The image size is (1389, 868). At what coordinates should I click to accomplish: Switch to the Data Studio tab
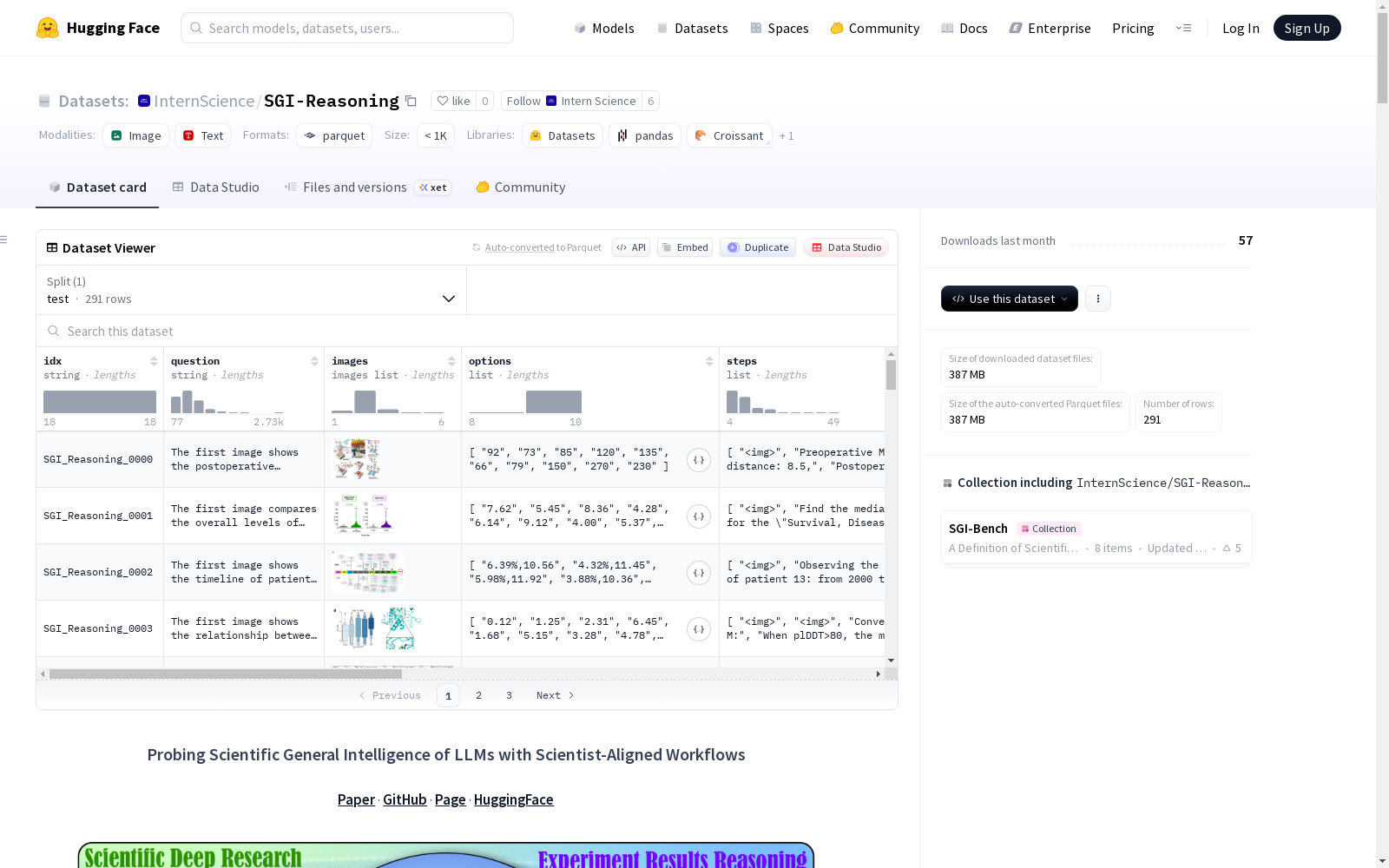point(215,187)
